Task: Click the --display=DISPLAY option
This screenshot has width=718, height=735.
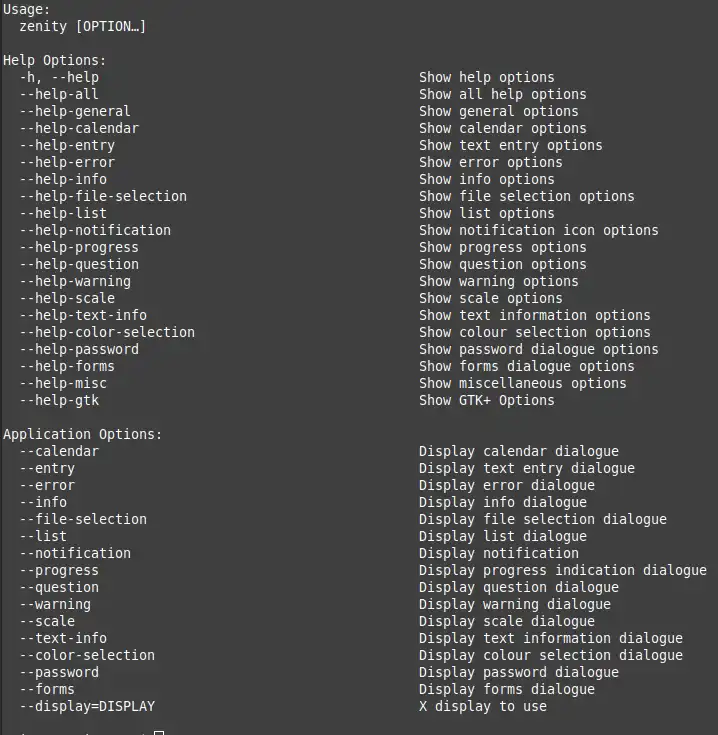Action: 87,706
